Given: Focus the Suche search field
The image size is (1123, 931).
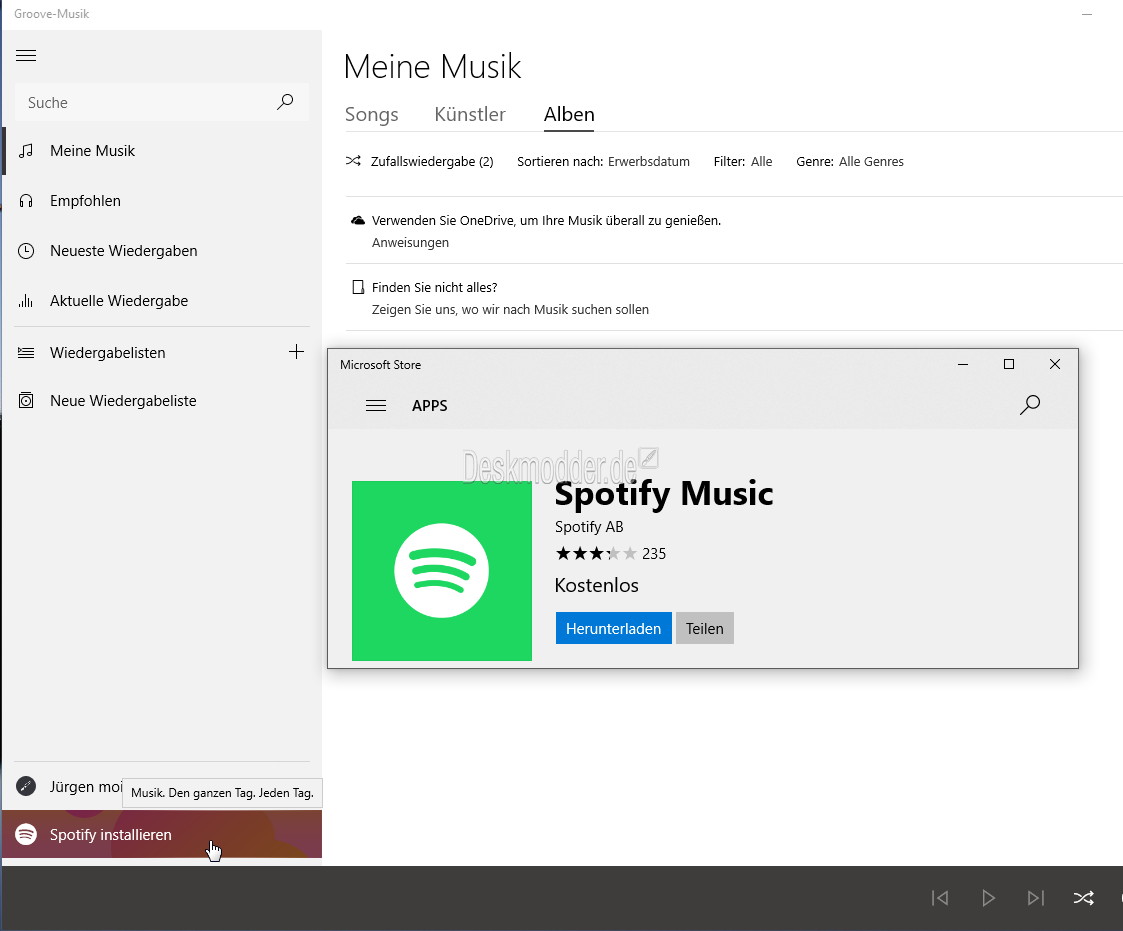Looking at the screenshot, I should click(x=161, y=102).
